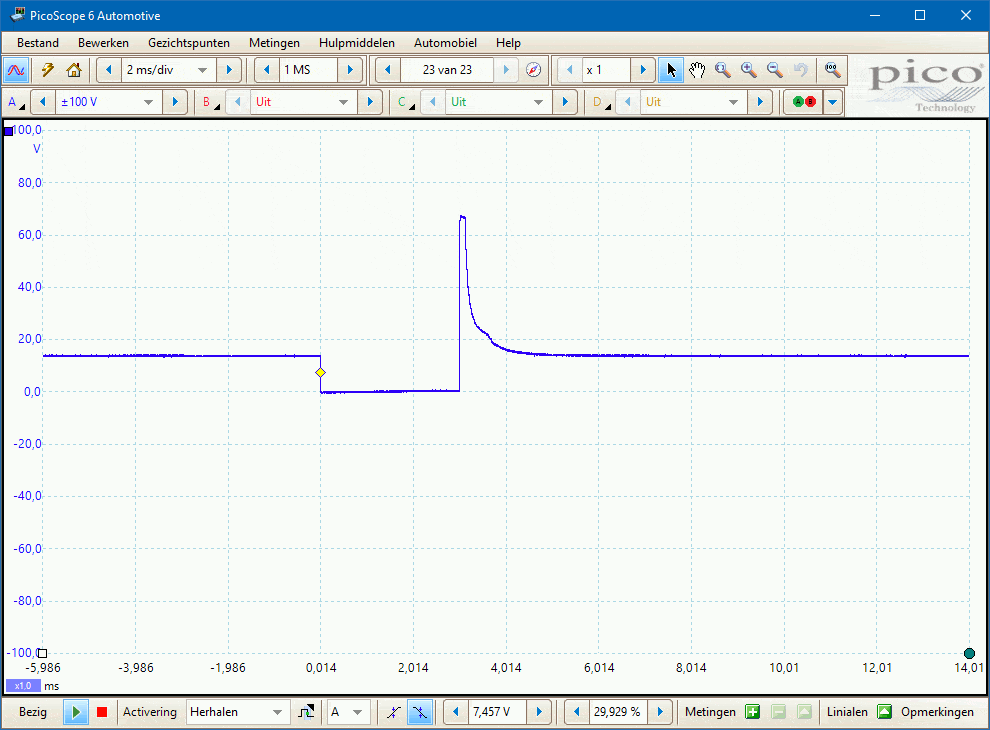Increase sample count right of 1 MS
The height and width of the screenshot is (730, 990).
click(x=350, y=70)
